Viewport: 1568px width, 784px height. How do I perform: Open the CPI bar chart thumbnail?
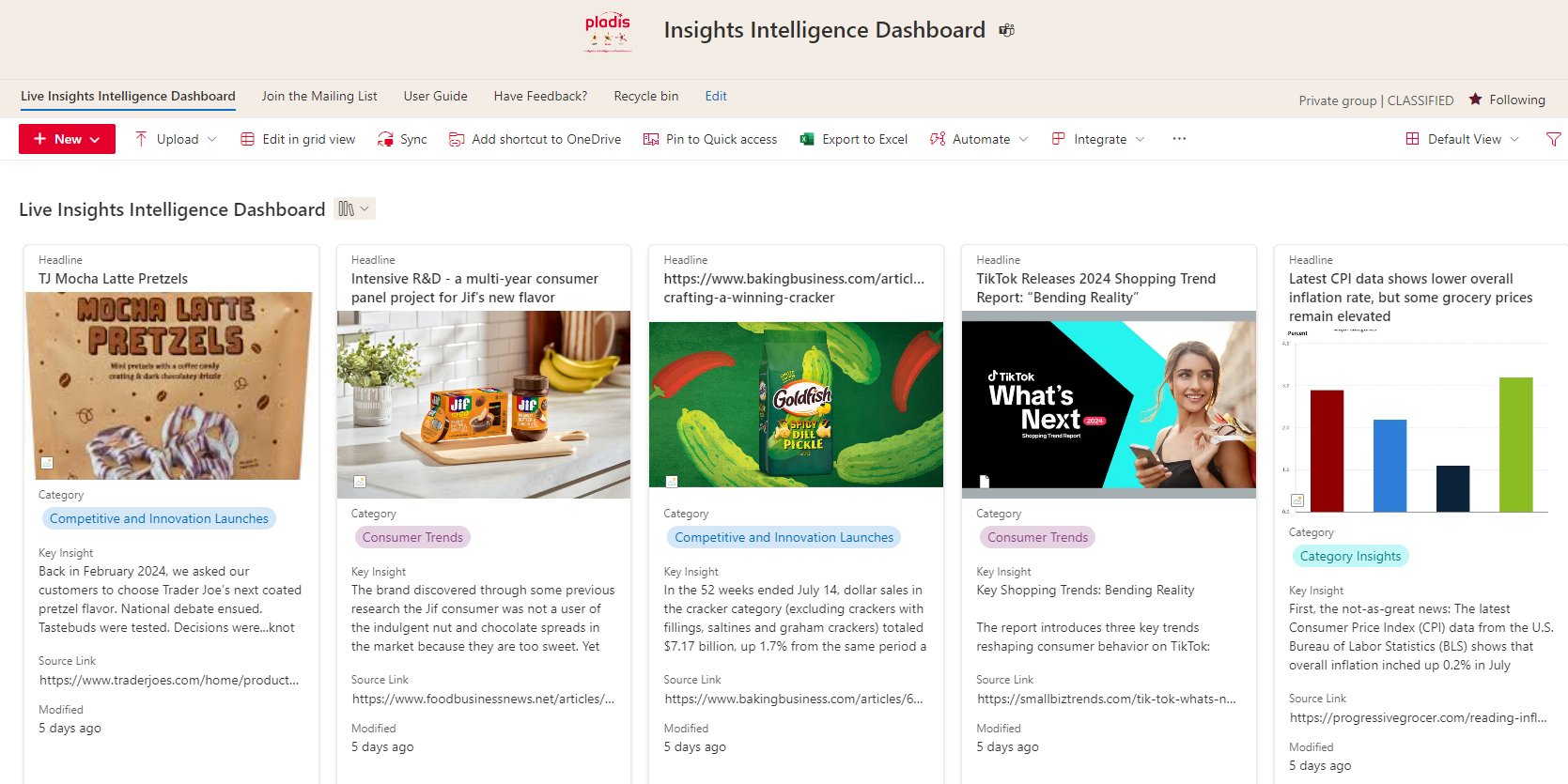pos(1417,422)
